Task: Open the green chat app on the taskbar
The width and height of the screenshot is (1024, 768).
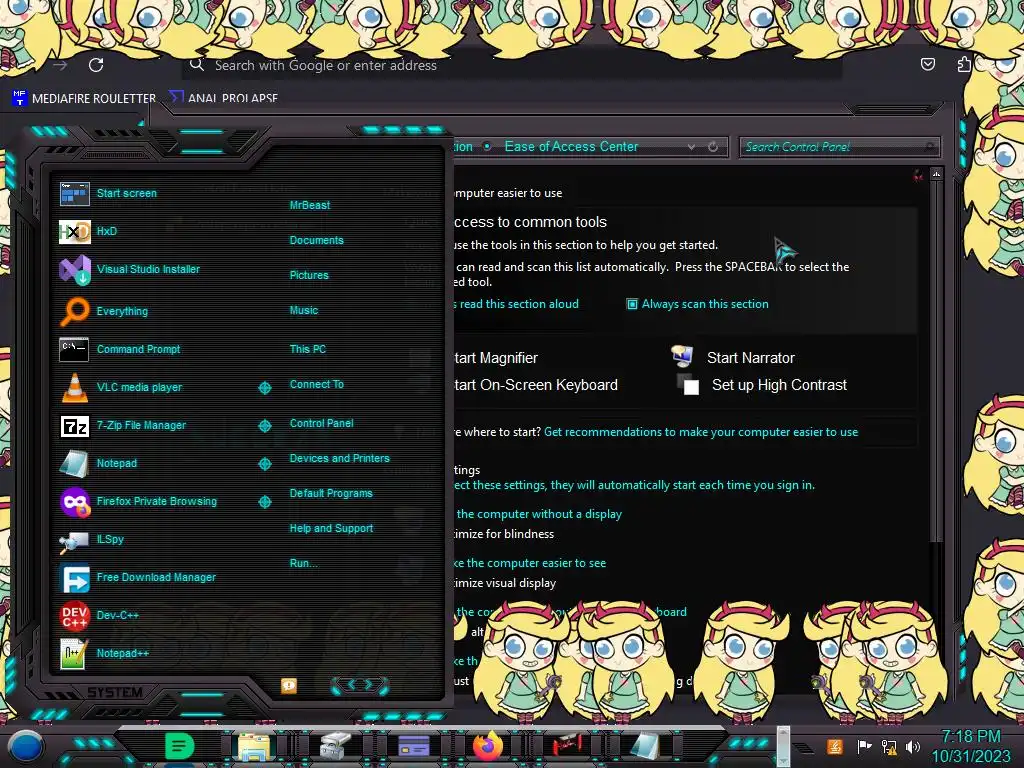Action: point(179,746)
